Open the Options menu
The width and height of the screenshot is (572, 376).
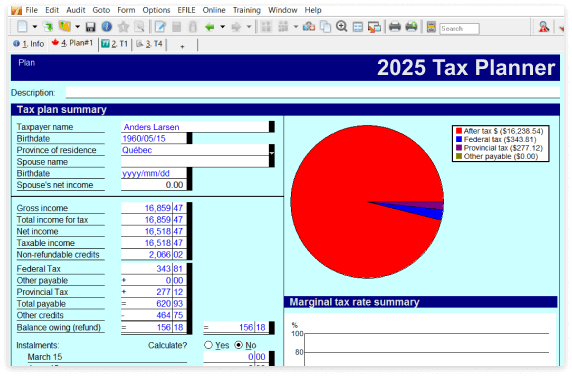156,10
